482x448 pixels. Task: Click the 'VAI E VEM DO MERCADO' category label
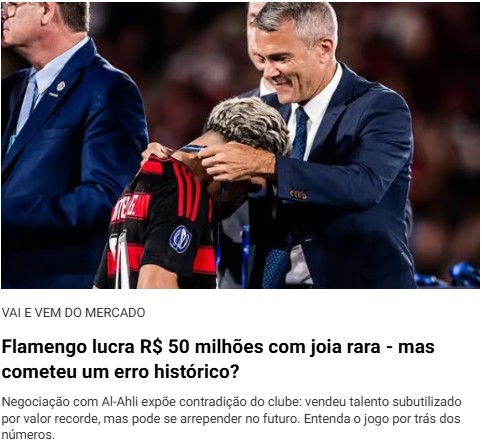73,313
